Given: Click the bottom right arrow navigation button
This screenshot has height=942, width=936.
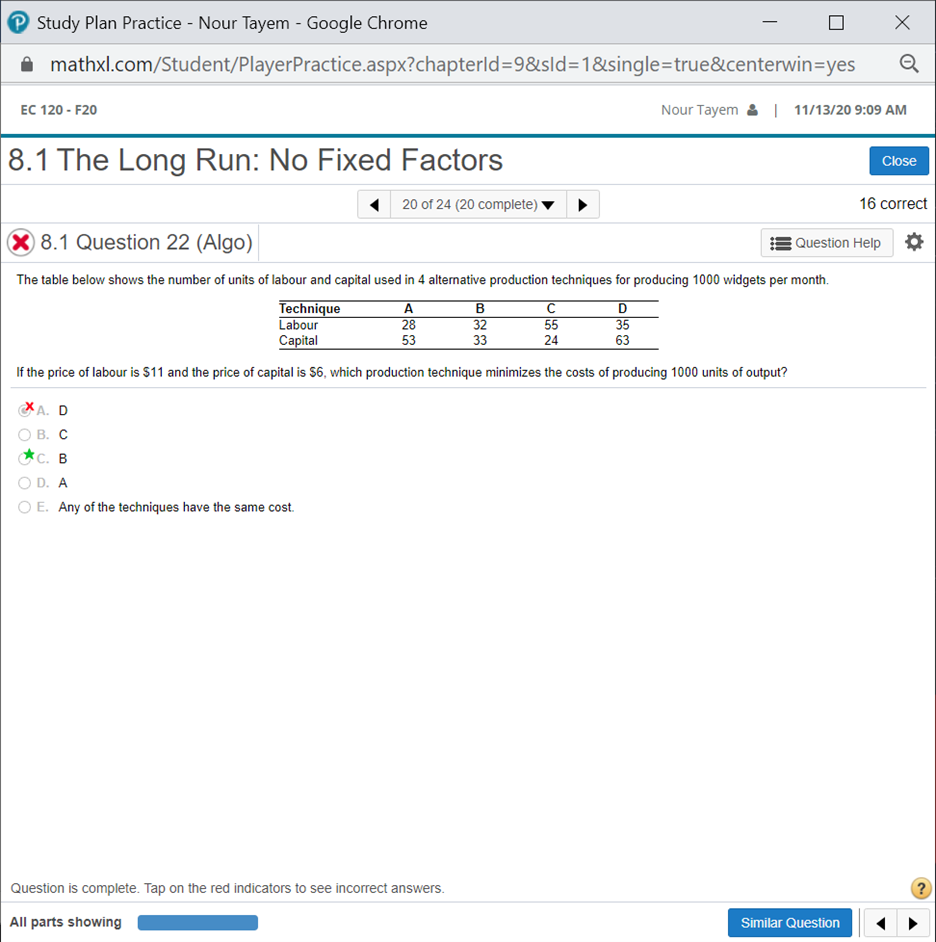Looking at the screenshot, I should pos(913,923).
